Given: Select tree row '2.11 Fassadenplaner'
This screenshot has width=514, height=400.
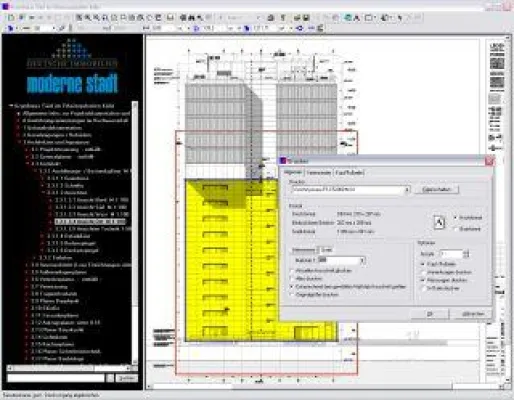Looking at the screenshot, I should [x=55, y=315].
